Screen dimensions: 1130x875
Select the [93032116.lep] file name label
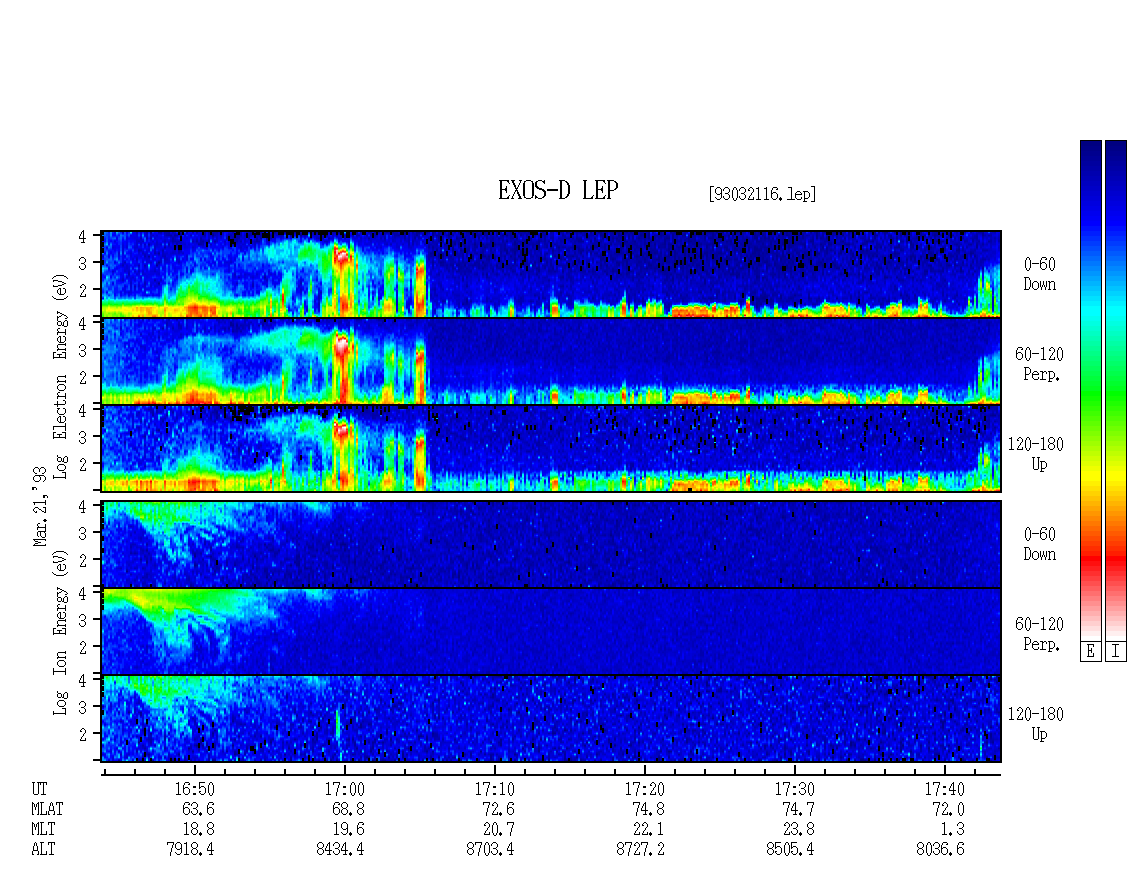point(762,193)
